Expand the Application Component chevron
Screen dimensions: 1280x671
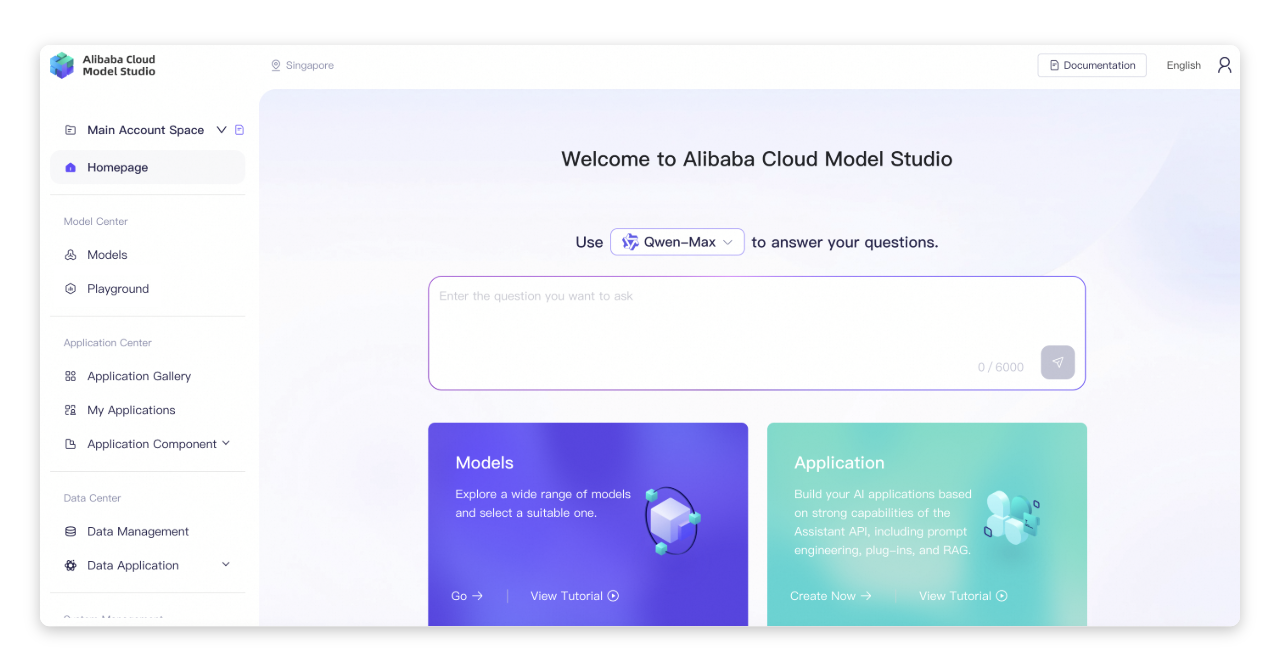coord(225,443)
